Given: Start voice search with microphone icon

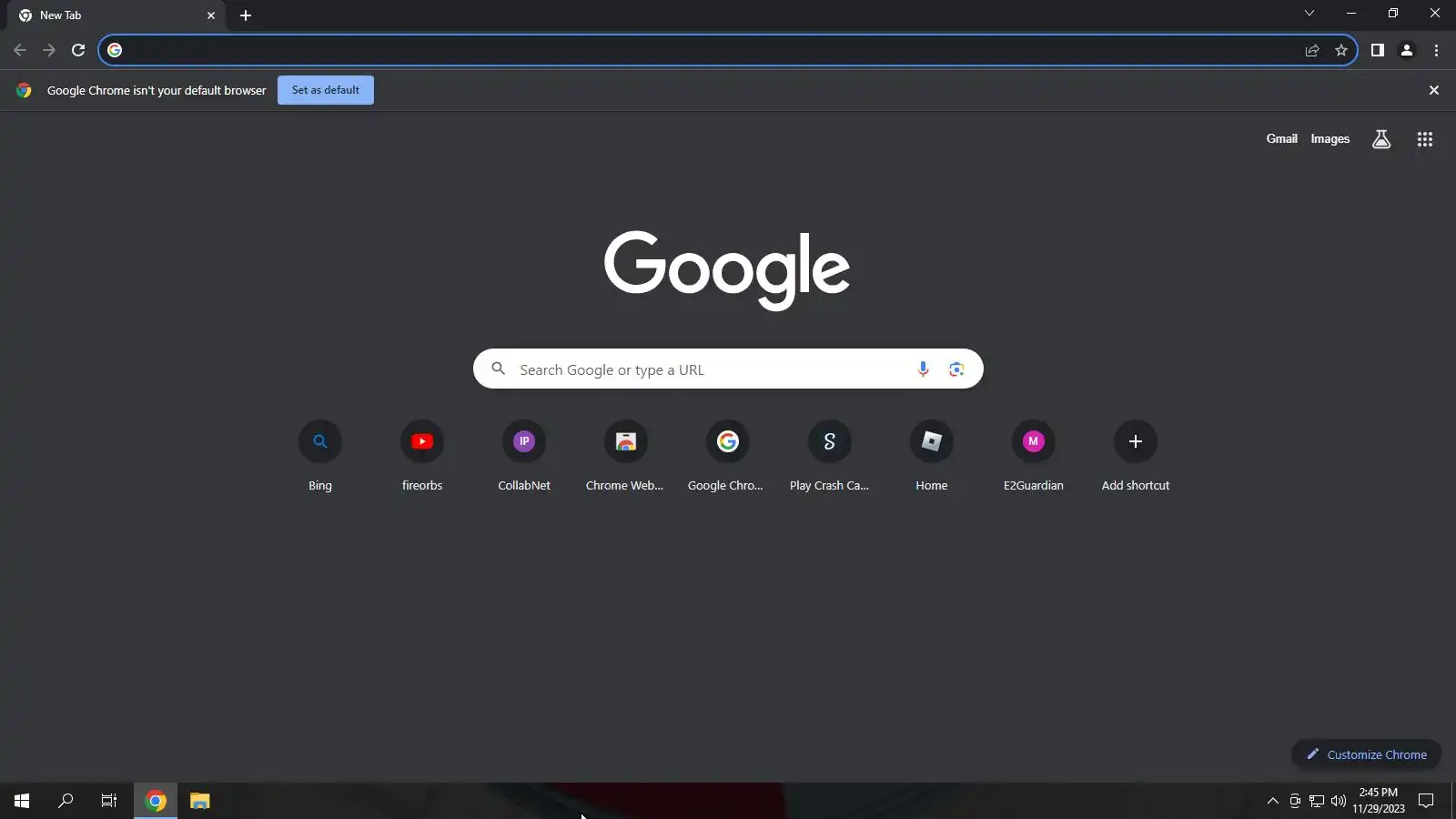Looking at the screenshot, I should tap(923, 369).
